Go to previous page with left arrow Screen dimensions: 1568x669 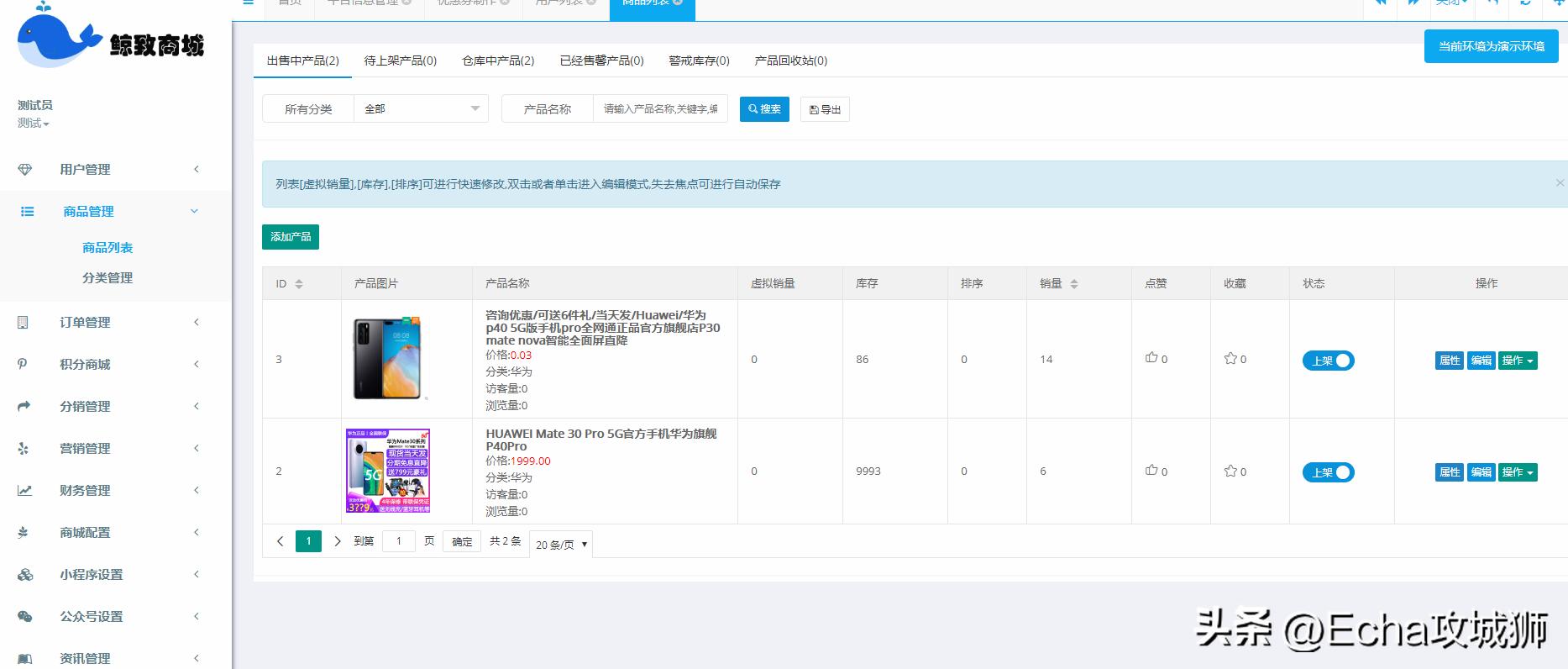pos(281,541)
